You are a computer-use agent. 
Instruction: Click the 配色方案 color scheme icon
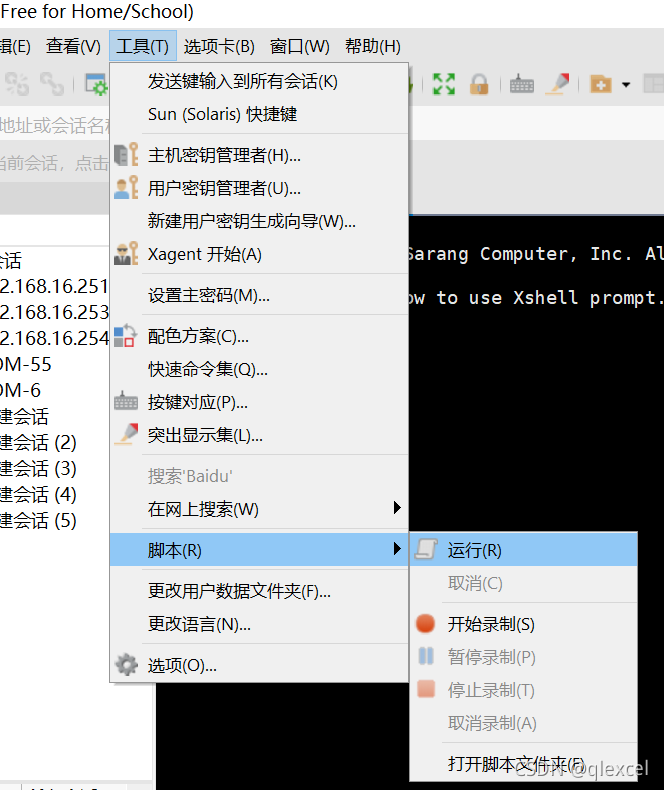pyautogui.click(x=125, y=336)
